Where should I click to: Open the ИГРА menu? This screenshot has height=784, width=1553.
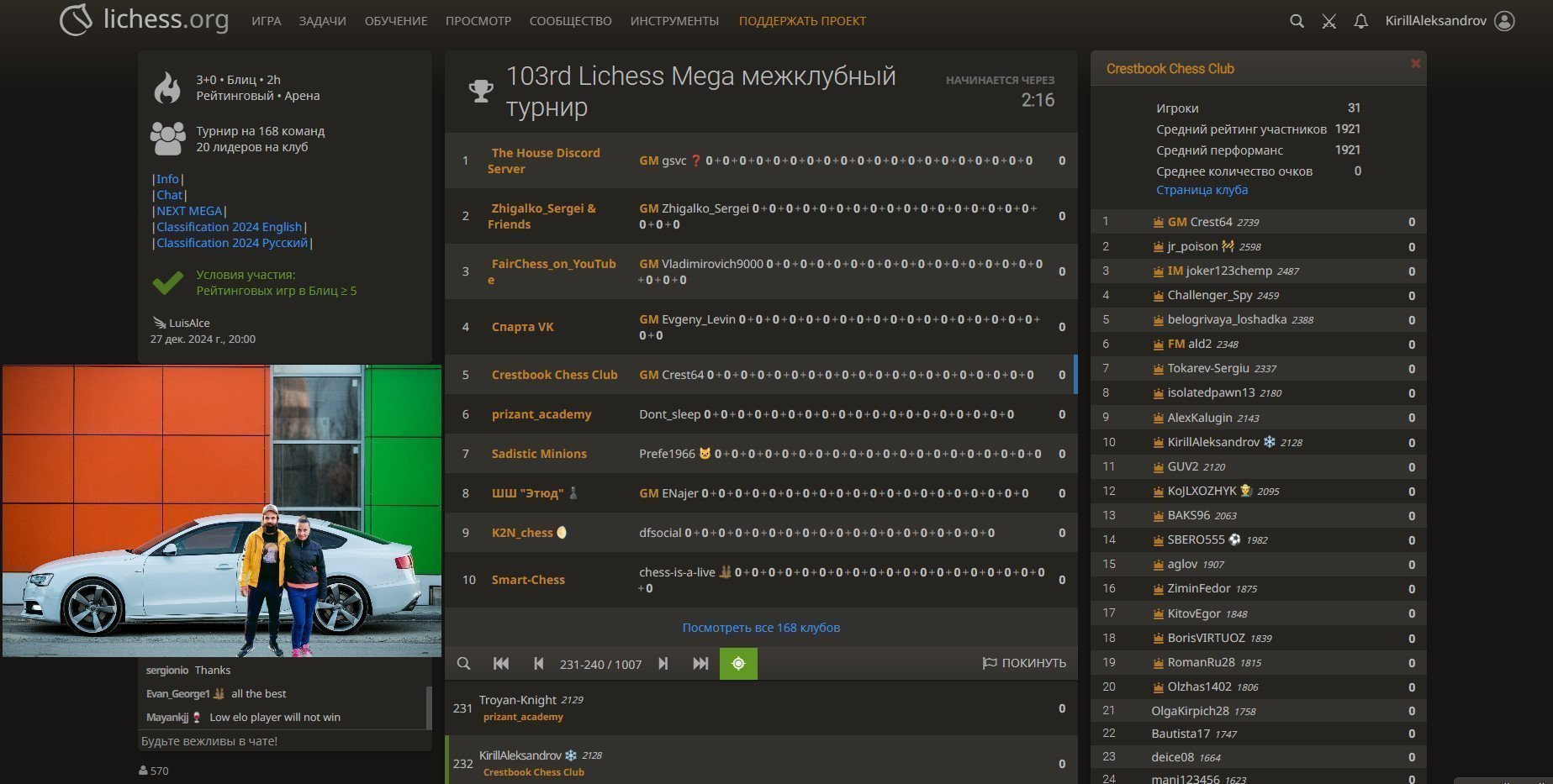click(x=267, y=21)
